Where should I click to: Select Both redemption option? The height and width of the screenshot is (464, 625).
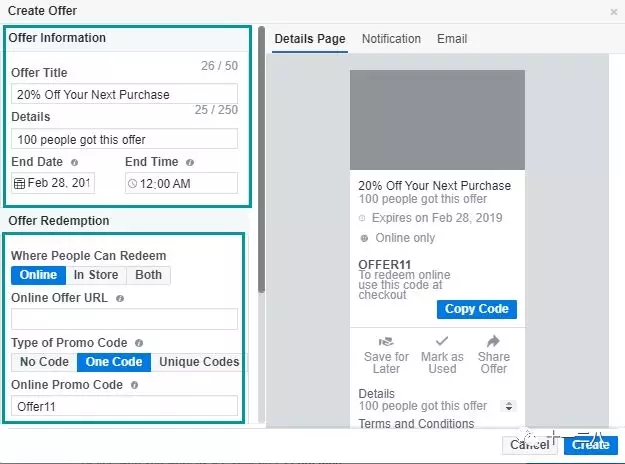[x=149, y=275]
